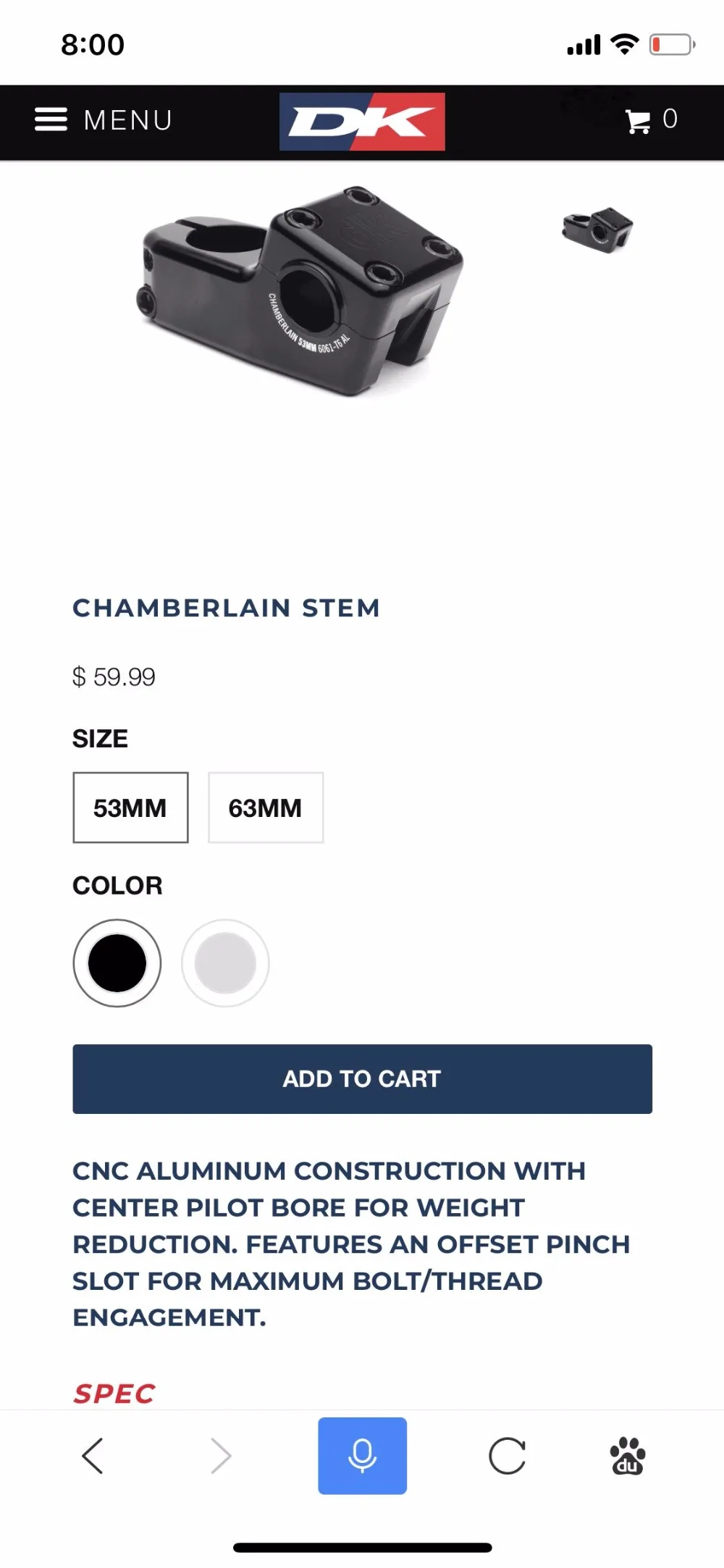Open the shopping cart icon
Viewport: 724px width, 1568px height.
(638, 121)
